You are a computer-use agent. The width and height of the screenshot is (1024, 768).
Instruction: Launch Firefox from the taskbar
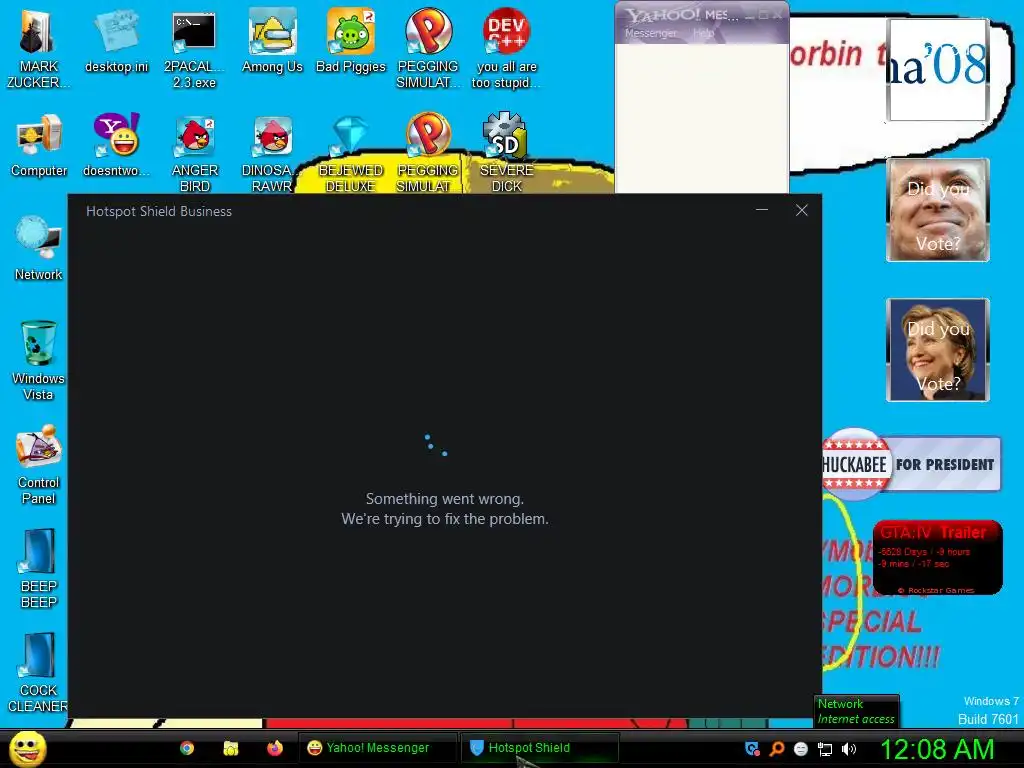pyautogui.click(x=274, y=748)
